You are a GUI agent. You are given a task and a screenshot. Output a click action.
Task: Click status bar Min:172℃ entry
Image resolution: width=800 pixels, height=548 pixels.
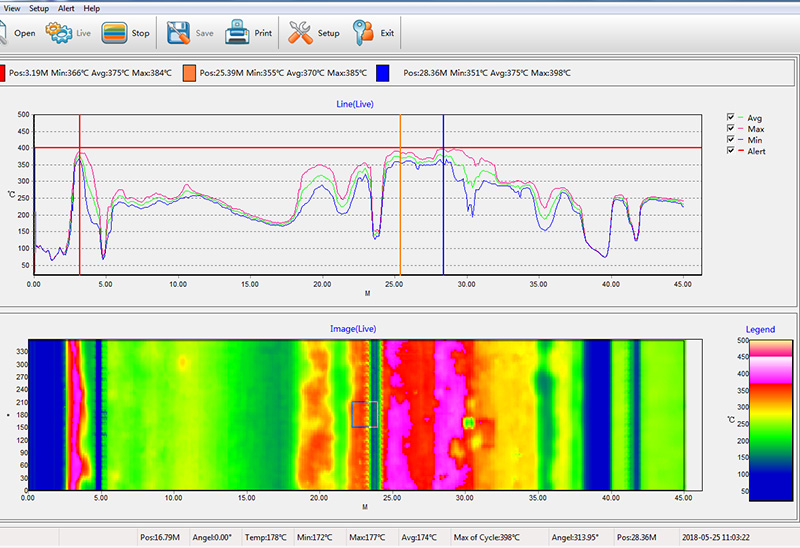314,537
